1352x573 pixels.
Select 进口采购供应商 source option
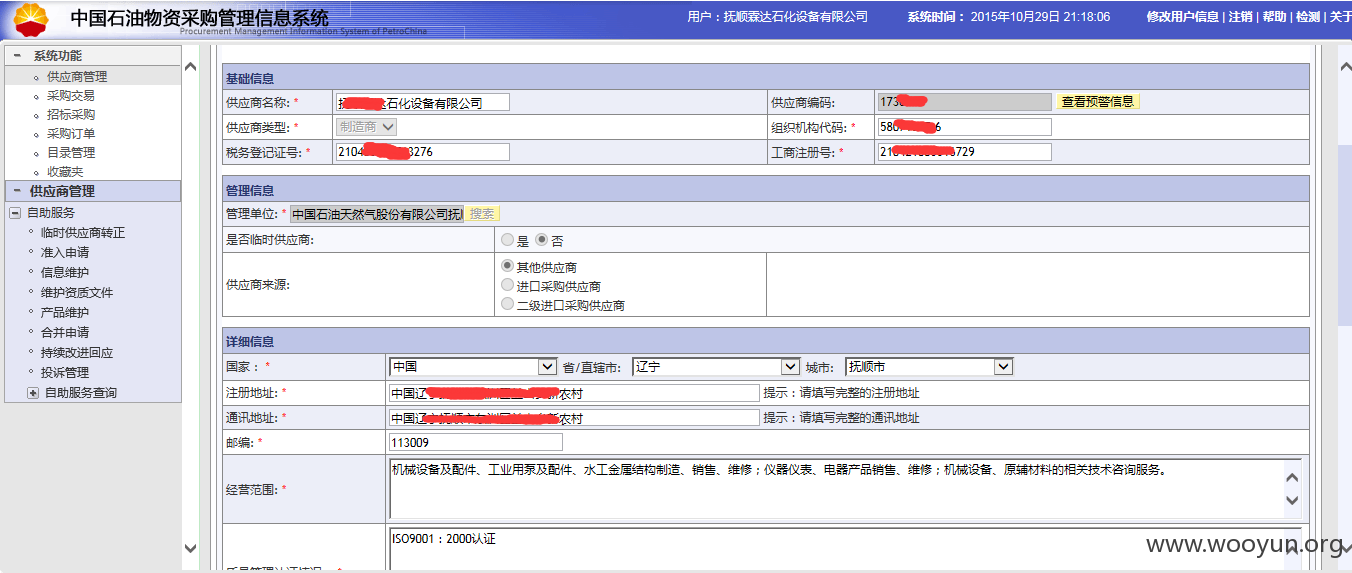tap(508, 286)
